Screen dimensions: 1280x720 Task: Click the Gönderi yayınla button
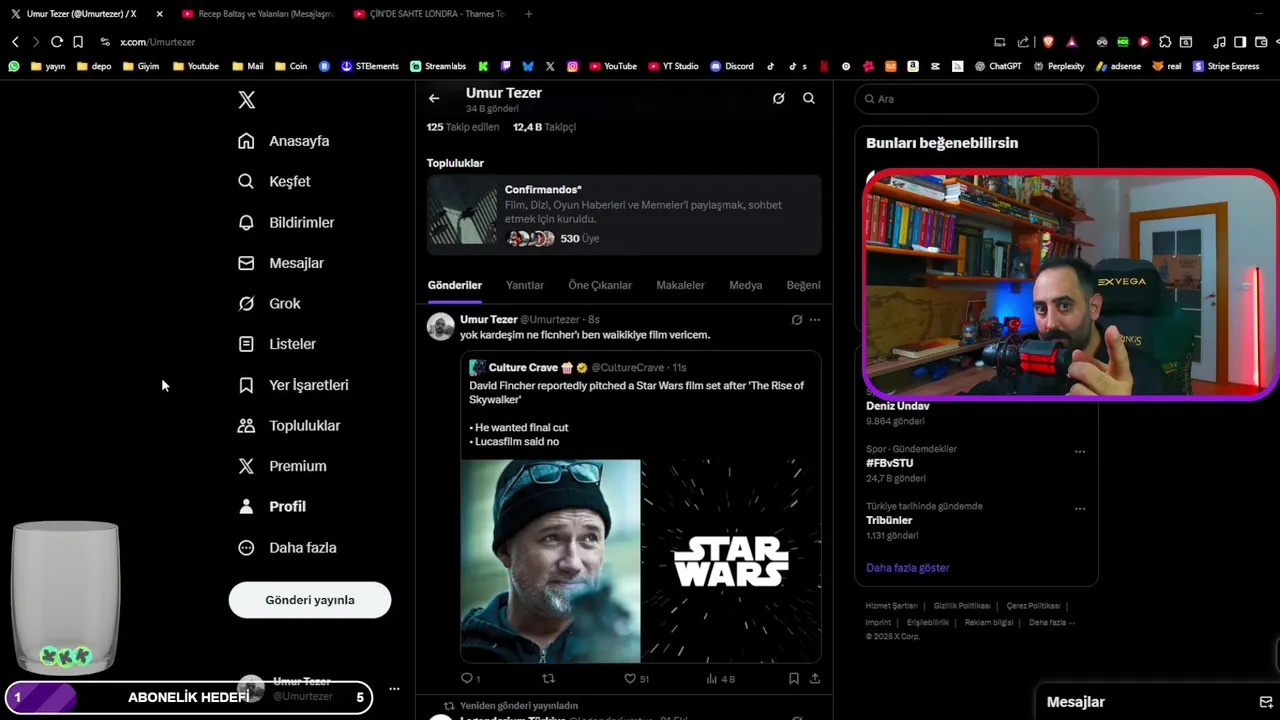pyautogui.click(x=310, y=600)
